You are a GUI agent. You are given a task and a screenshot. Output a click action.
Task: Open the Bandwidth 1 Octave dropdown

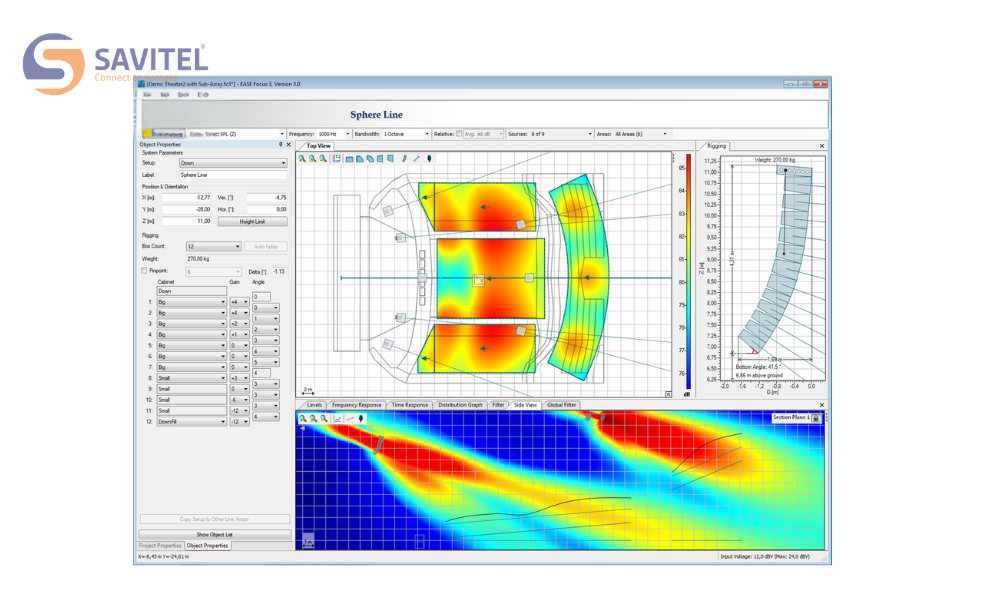(427, 134)
